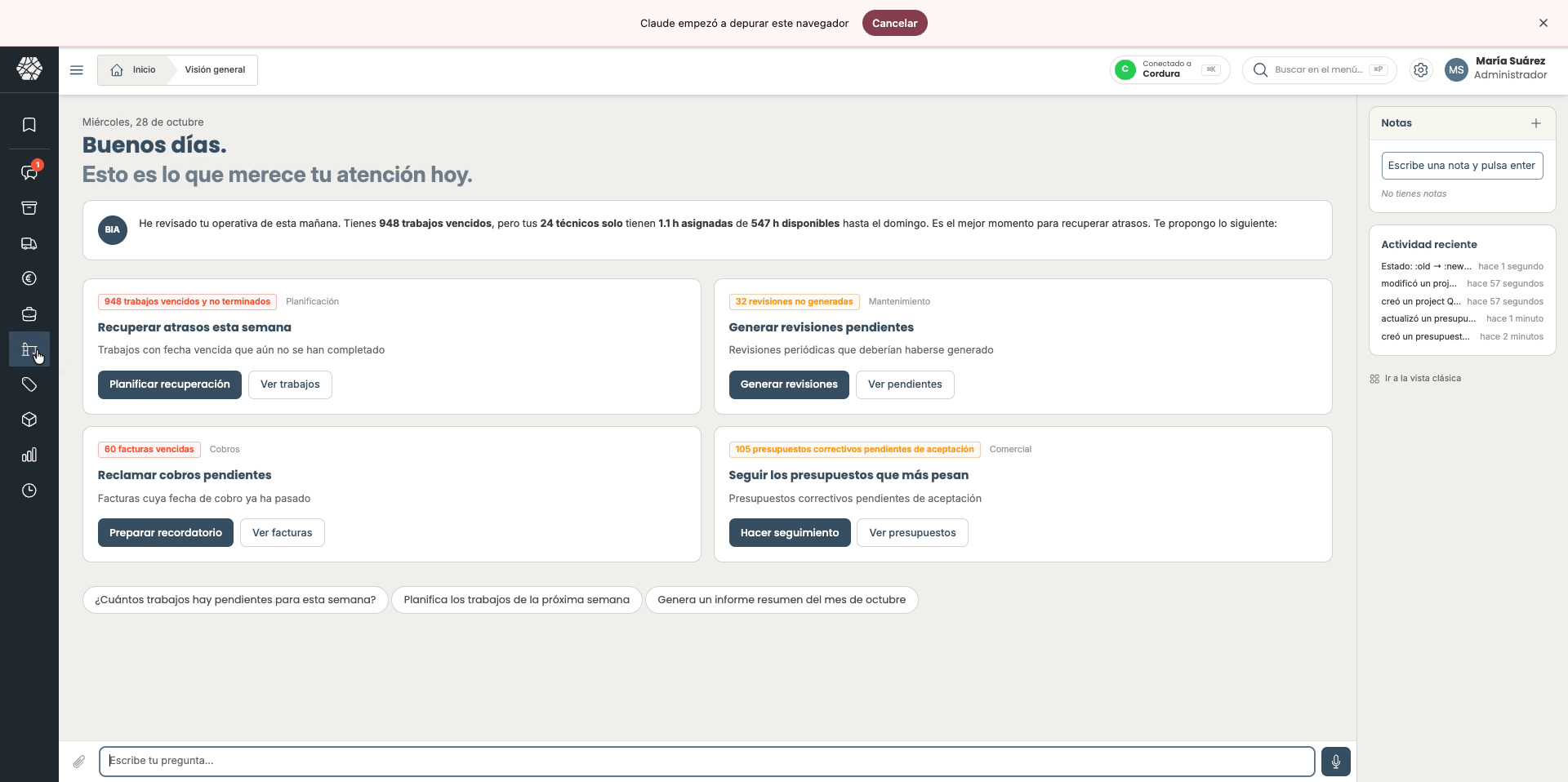Select 'Genera un informe resumen' suggestion

pyautogui.click(x=782, y=600)
